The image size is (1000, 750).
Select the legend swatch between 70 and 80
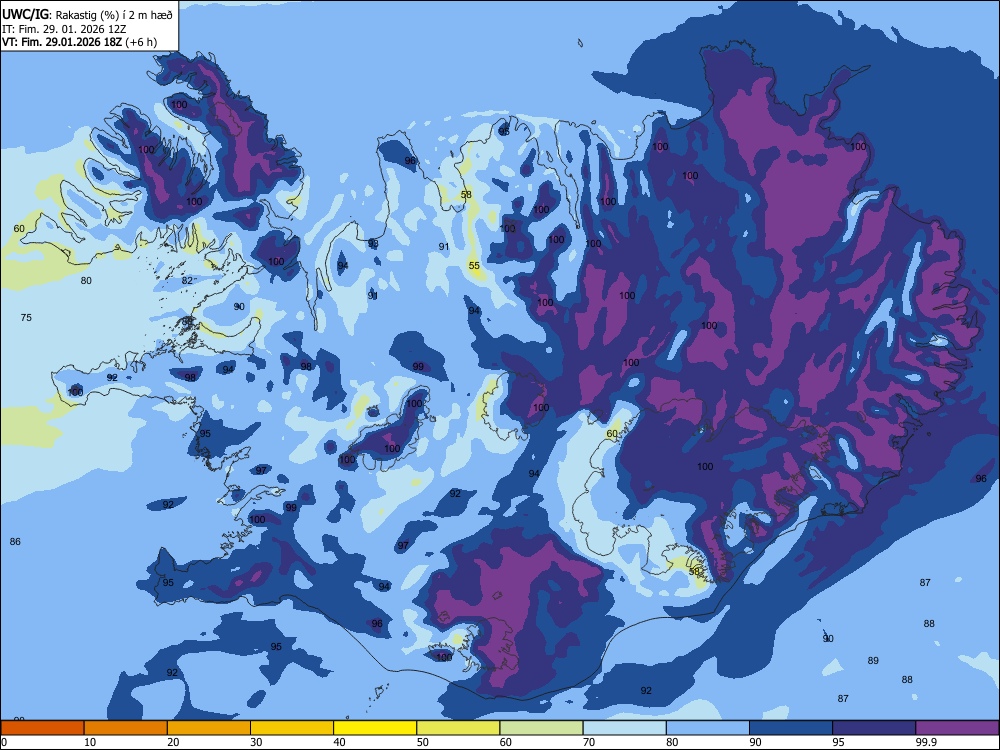624,728
